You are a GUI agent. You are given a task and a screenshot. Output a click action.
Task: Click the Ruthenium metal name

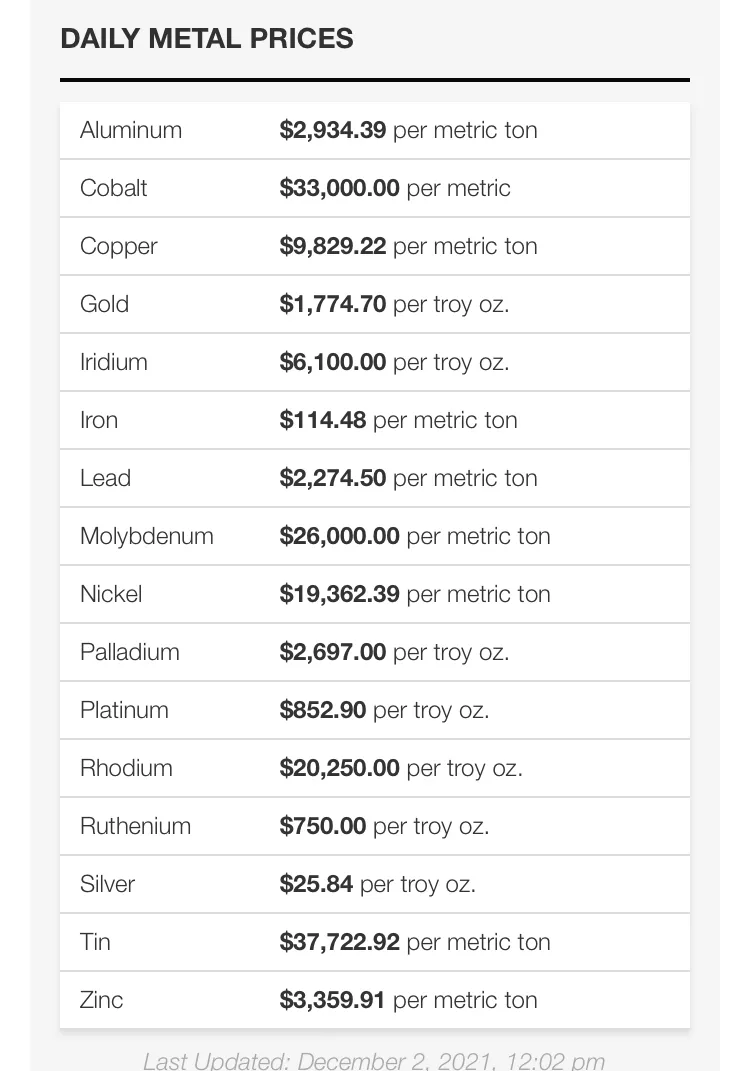pos(135,826)
